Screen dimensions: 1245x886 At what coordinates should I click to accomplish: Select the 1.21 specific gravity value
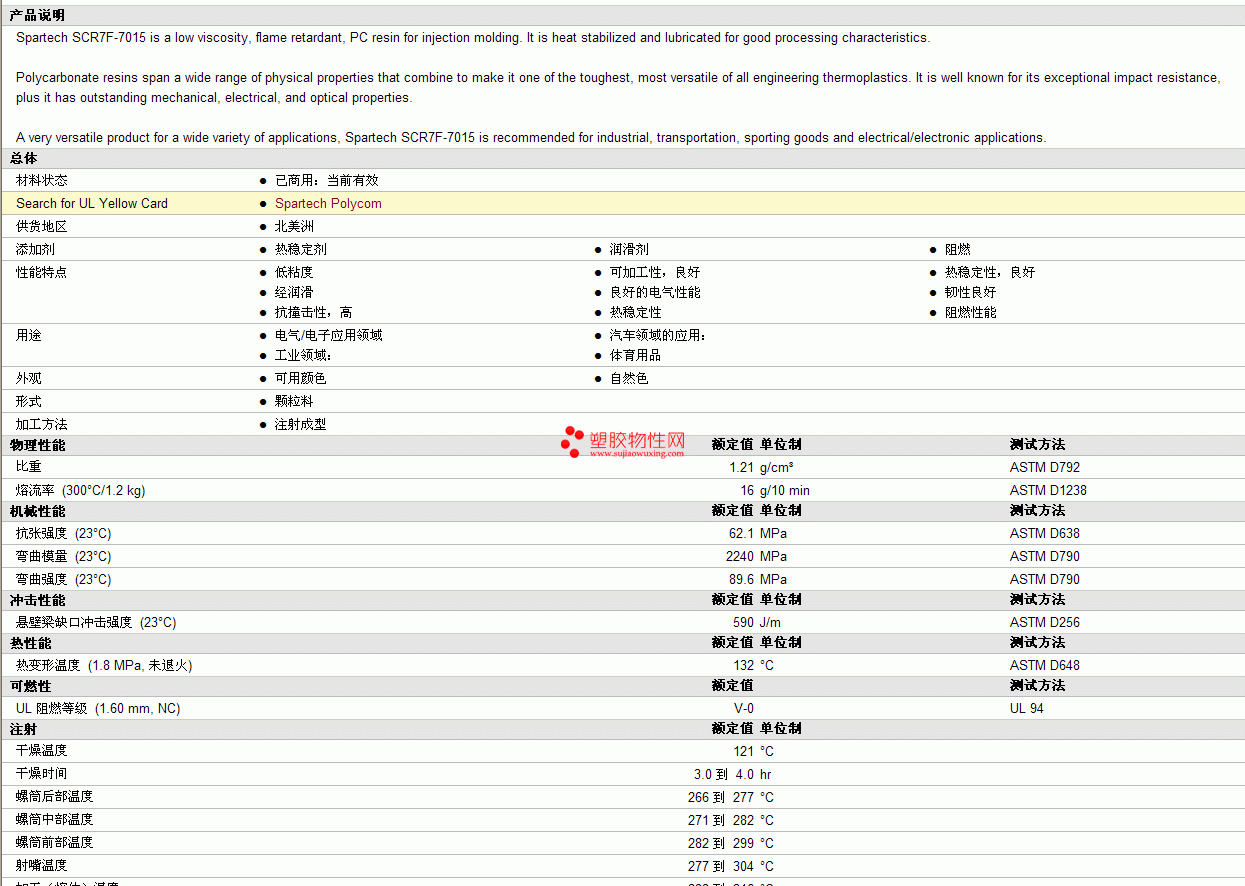[x=741, y=467]
